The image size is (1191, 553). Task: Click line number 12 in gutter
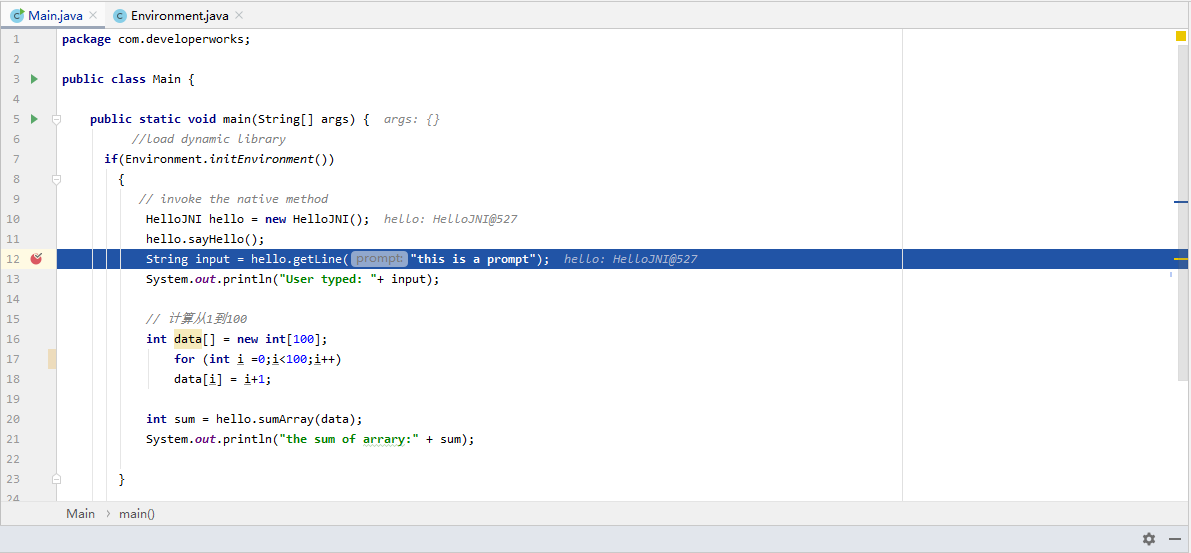click(x=14, y=259)
